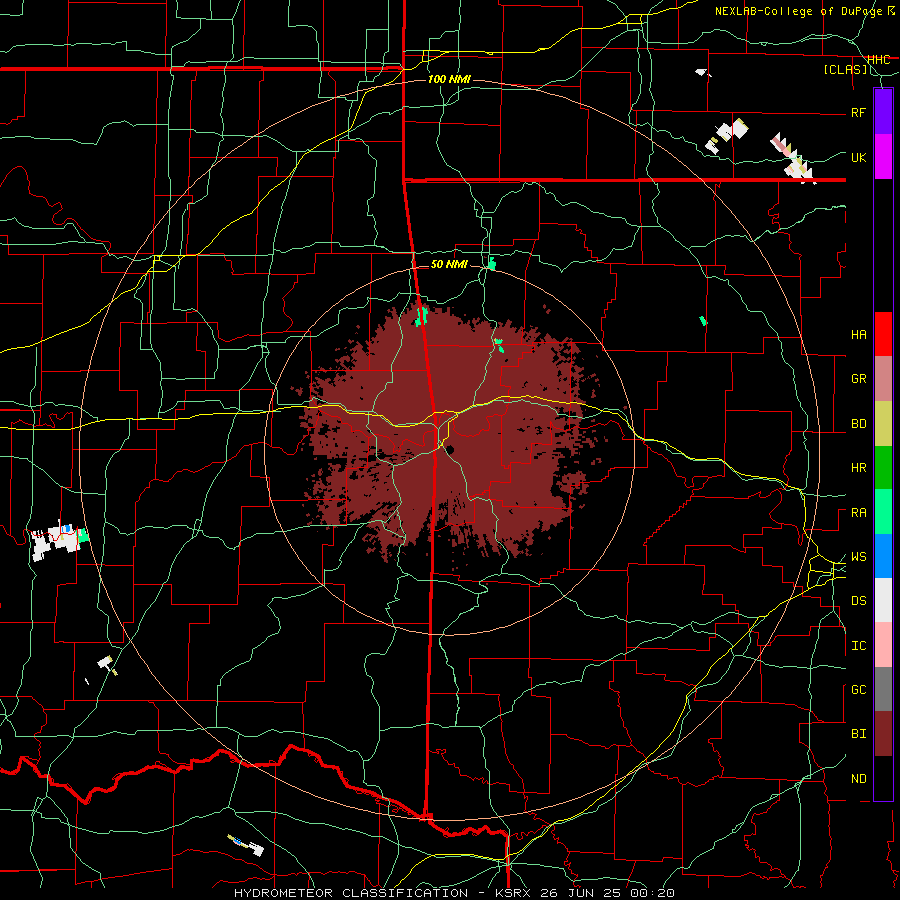This screenshot has height=900, width=900.
Task: Click the DS white legend swatch
Action: [x=883, y=600]
